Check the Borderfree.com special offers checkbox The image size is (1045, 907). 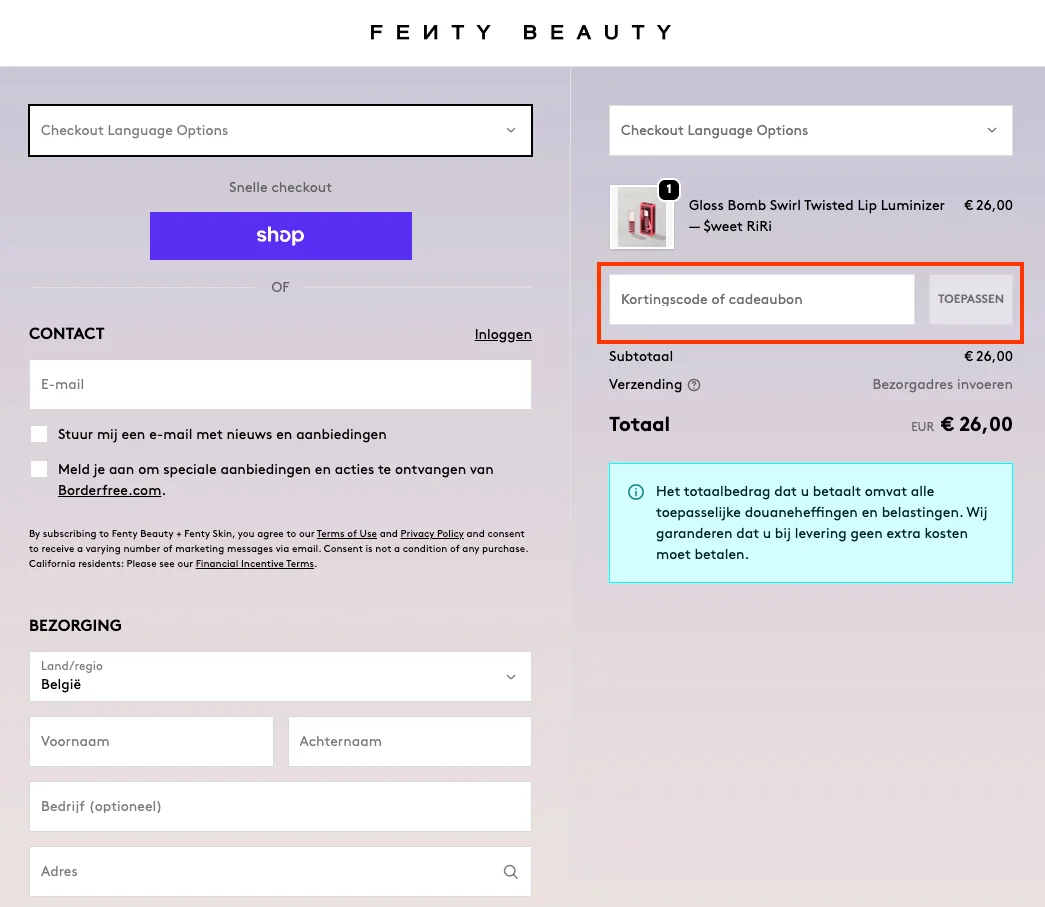(x=38, y=469)
